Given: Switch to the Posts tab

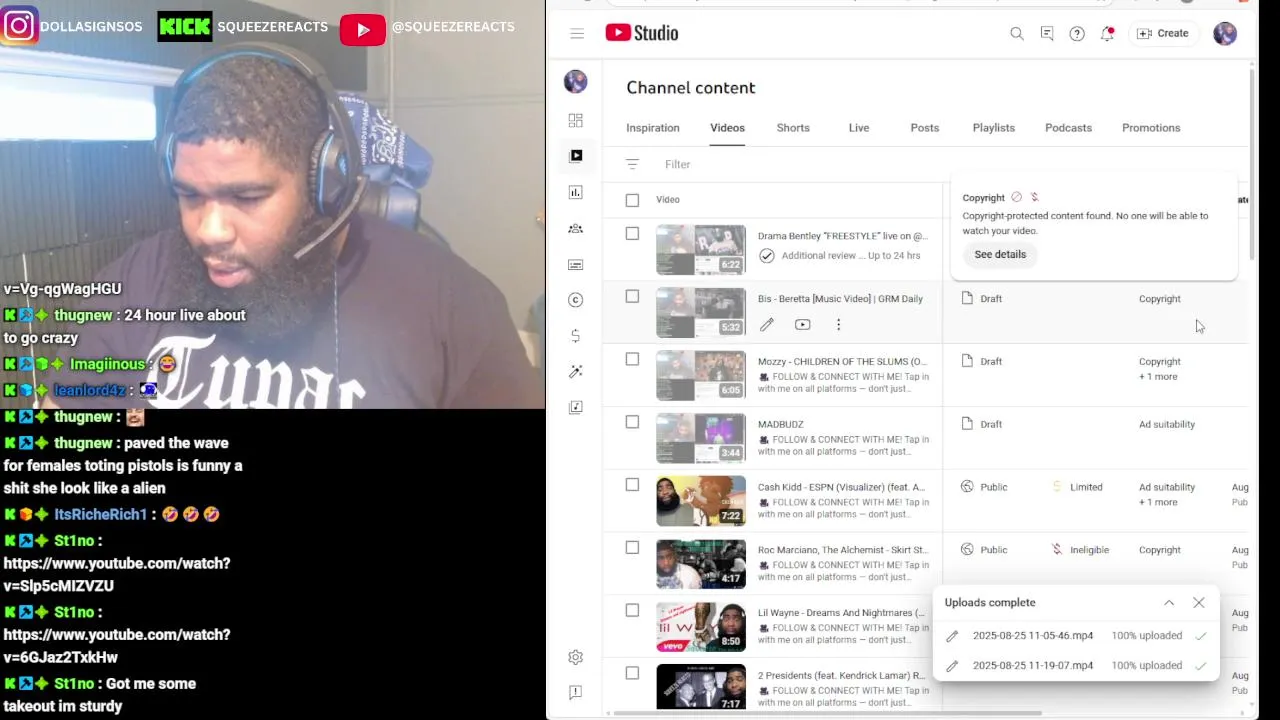Looking at the screenshot, I should point(925,128).
